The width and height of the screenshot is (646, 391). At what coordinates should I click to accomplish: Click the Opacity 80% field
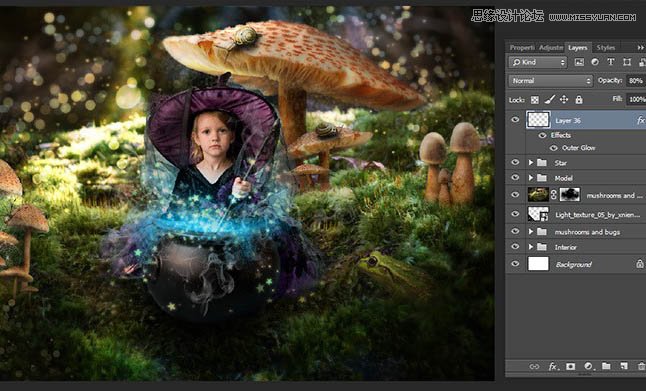[x=636, y=81]
